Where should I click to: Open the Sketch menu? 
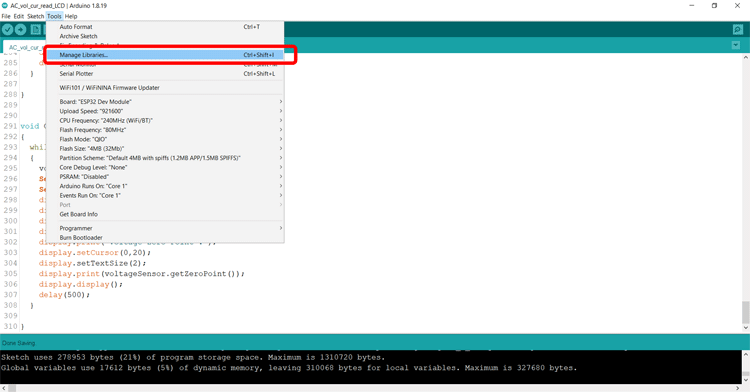(x=35, y=16)
